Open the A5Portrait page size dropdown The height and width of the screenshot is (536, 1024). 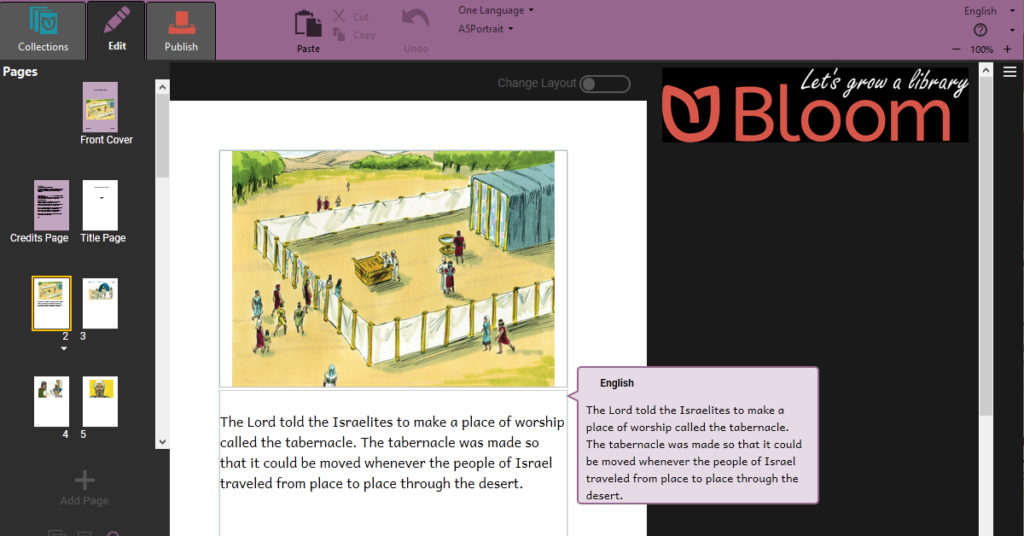coord(486,29)
